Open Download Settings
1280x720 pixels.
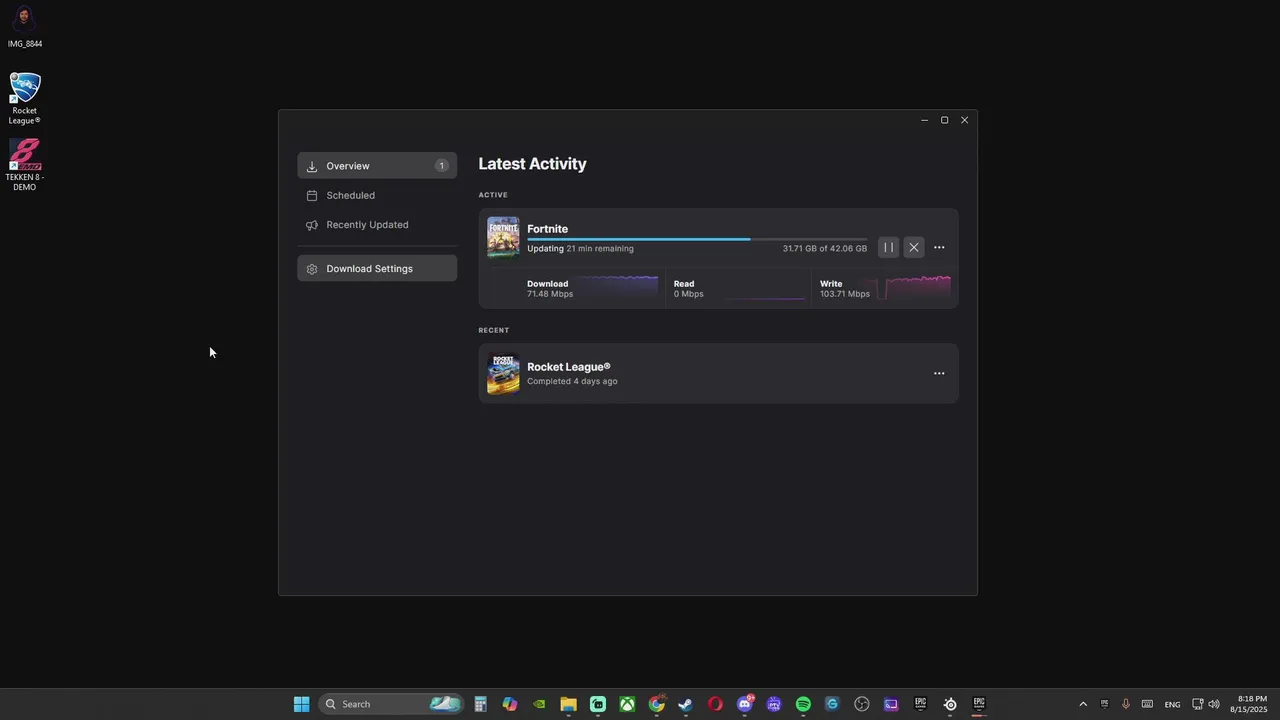(377, 268)
